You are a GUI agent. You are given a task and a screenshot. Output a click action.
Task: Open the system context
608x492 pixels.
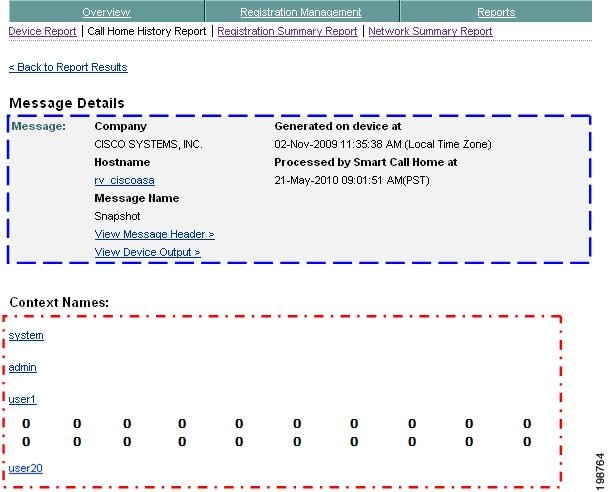pyautogui.click(x=26, y=335)
